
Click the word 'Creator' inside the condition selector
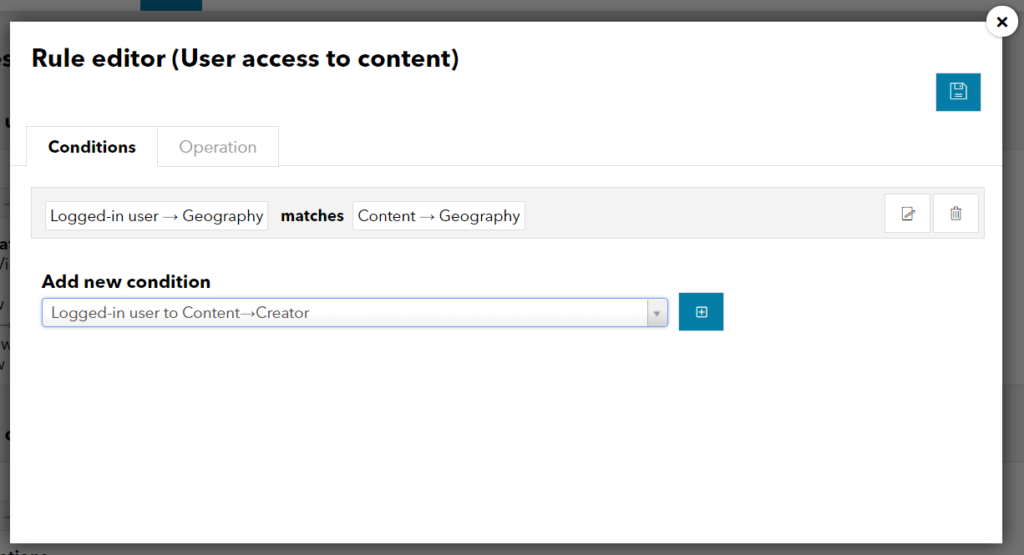[282, 313]
